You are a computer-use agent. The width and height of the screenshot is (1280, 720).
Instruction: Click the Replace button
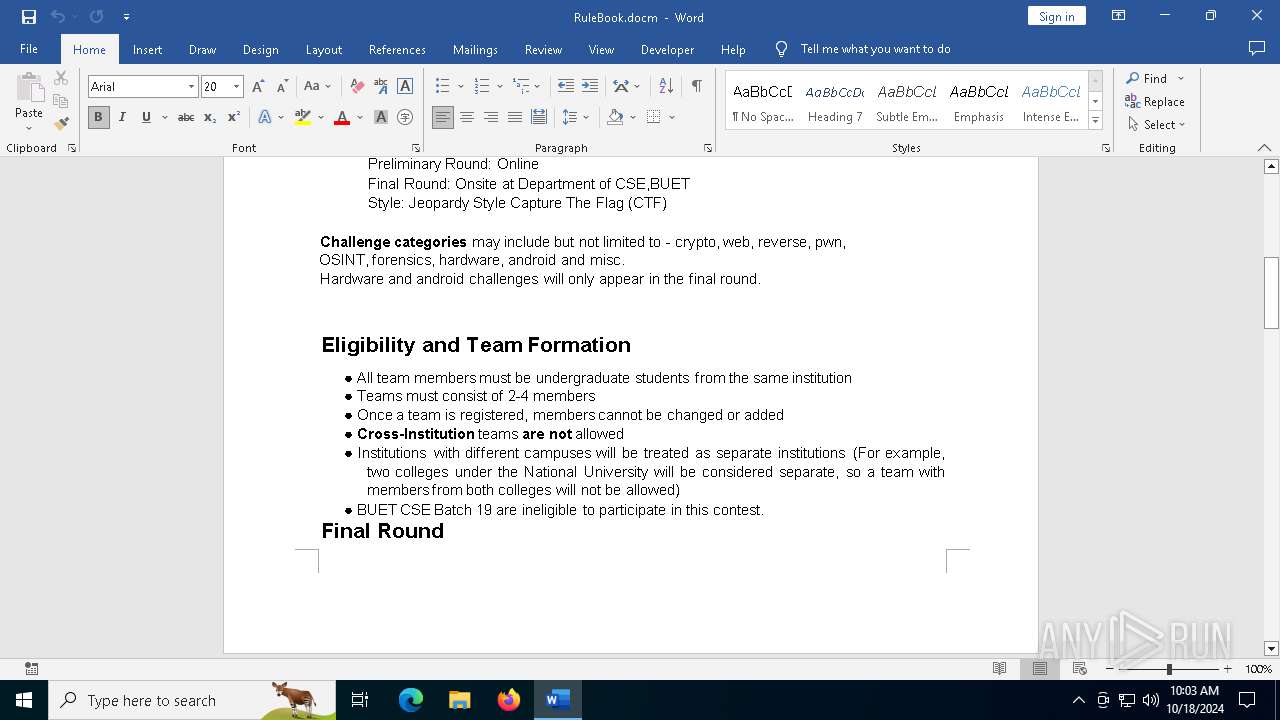(1155, 102)
